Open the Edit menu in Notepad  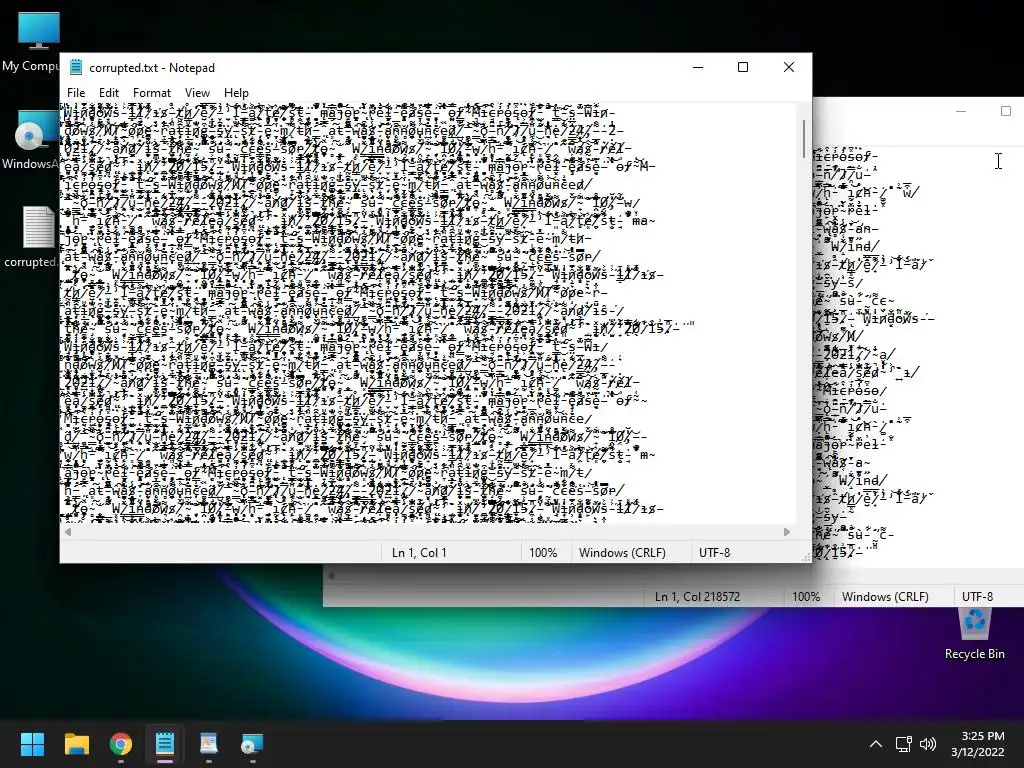[108, 93]
